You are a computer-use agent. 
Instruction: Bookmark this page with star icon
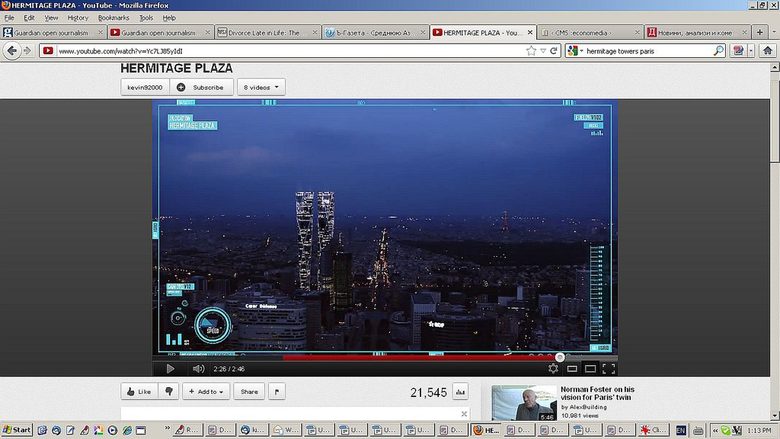[x=531, y=51]
